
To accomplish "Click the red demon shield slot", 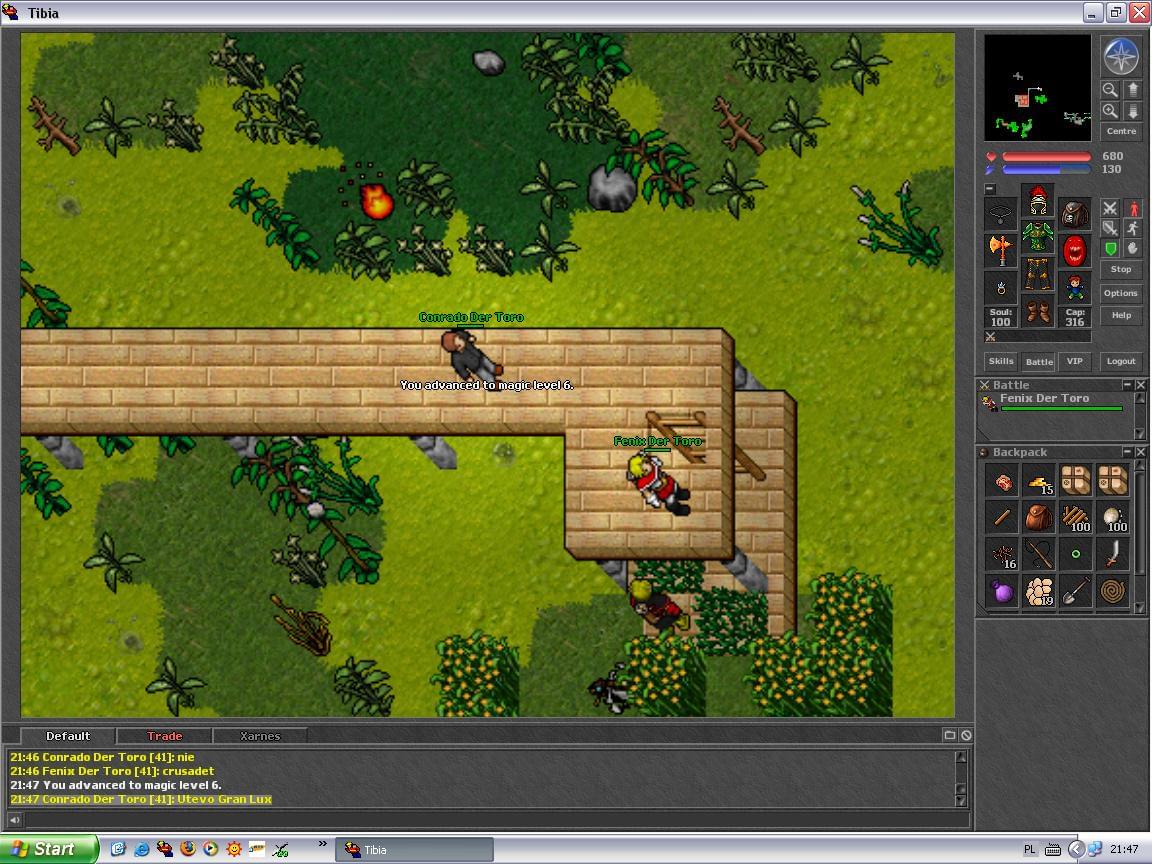I will [x=1074, y=251].
